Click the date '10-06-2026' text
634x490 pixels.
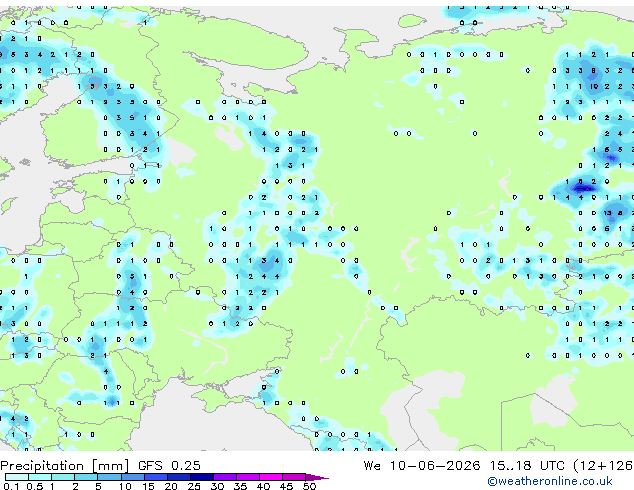(x=435, y=466)
